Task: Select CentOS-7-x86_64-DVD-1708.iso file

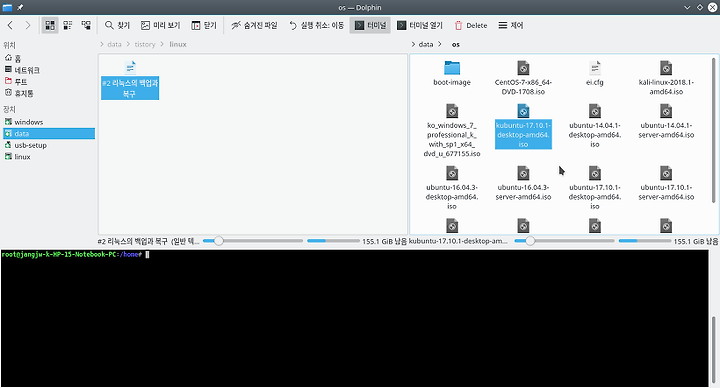Action: (523, 78)
